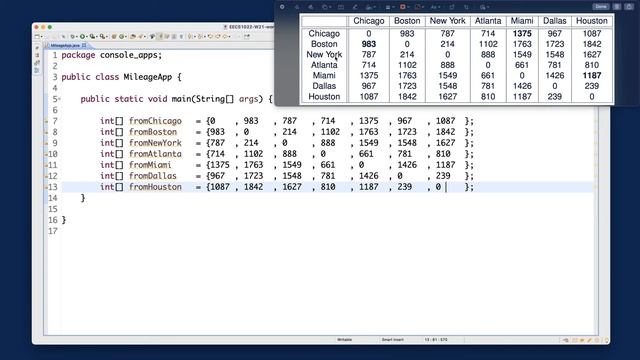
Task: Click the Rotate Left icon in markup toolbar
Action: click(452, 7)
